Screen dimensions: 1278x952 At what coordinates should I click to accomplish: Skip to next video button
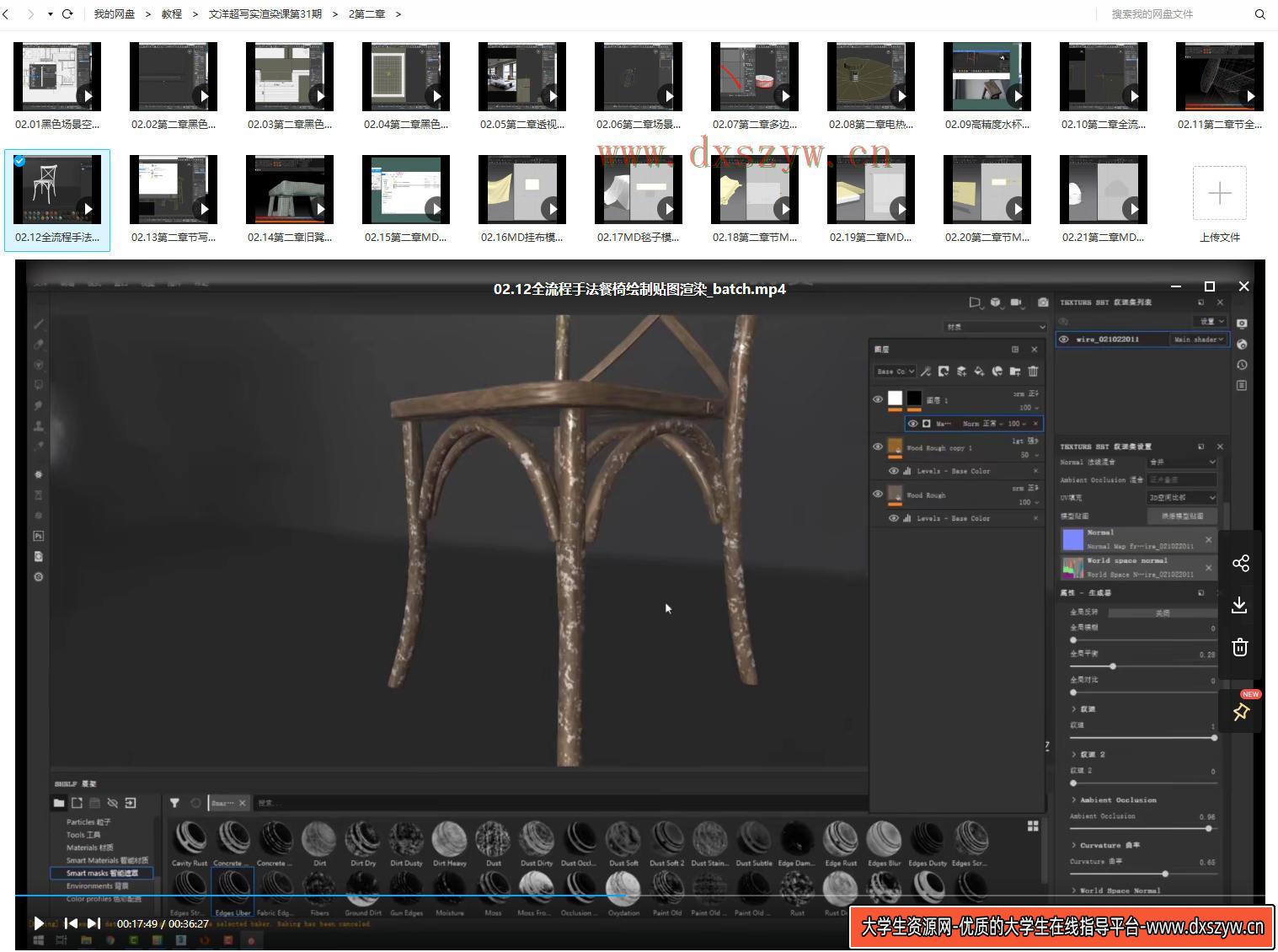(x=94, y=924)
